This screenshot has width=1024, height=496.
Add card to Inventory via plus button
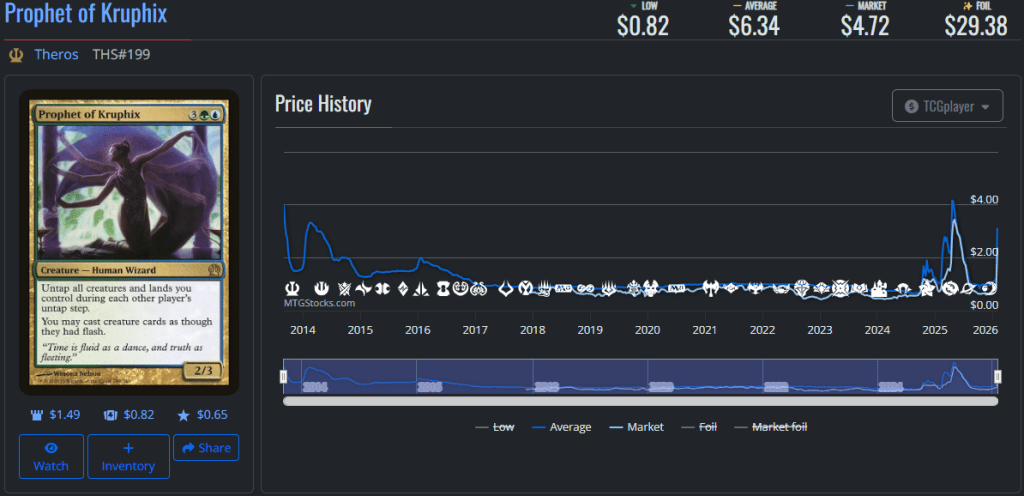(128, 457)
